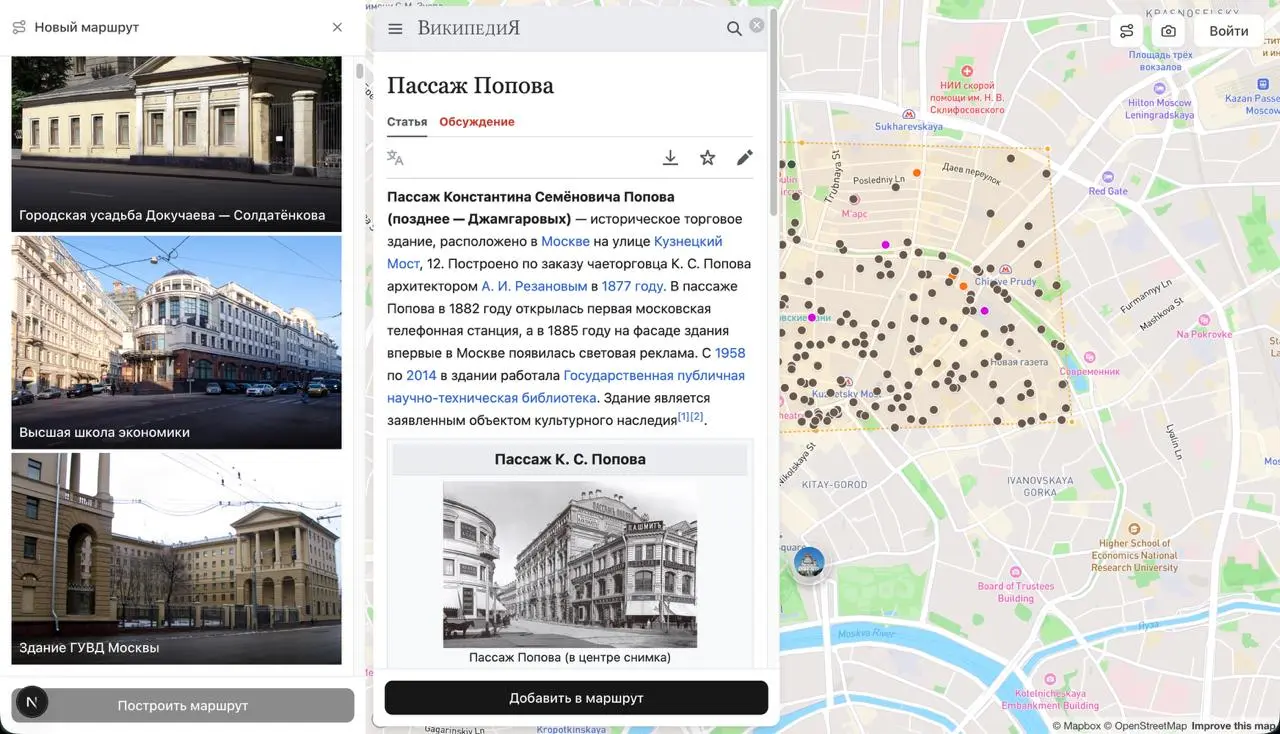
Task: Close the Wikipedia article panel
Action: pyautogui.click(x=757, y=25)
